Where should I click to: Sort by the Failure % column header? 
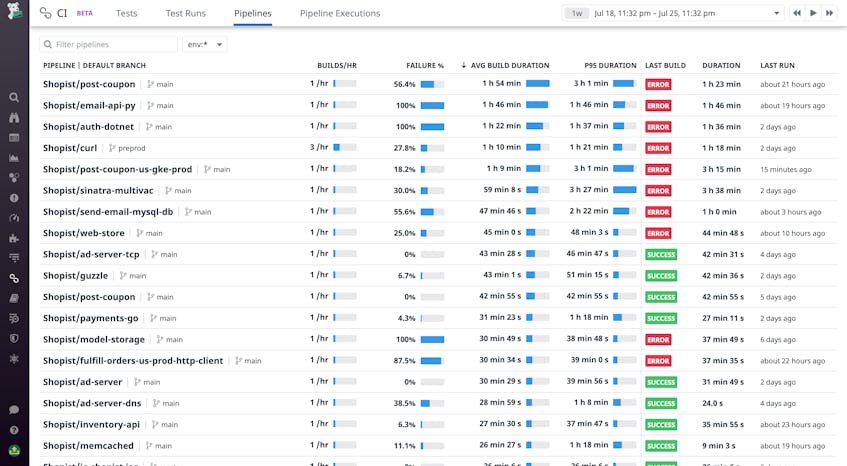[425, 65]
